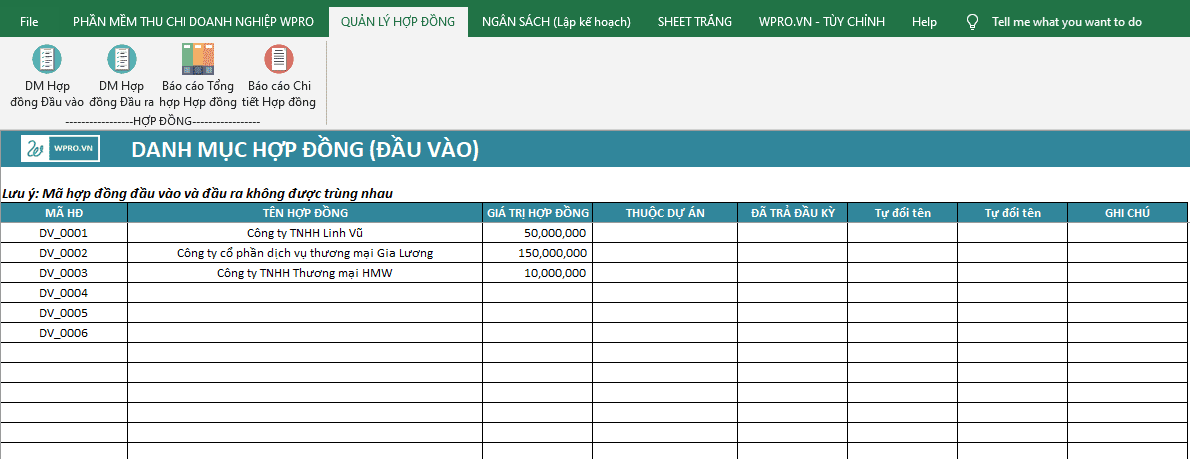Select cell DV_0004

coord(64,293)
